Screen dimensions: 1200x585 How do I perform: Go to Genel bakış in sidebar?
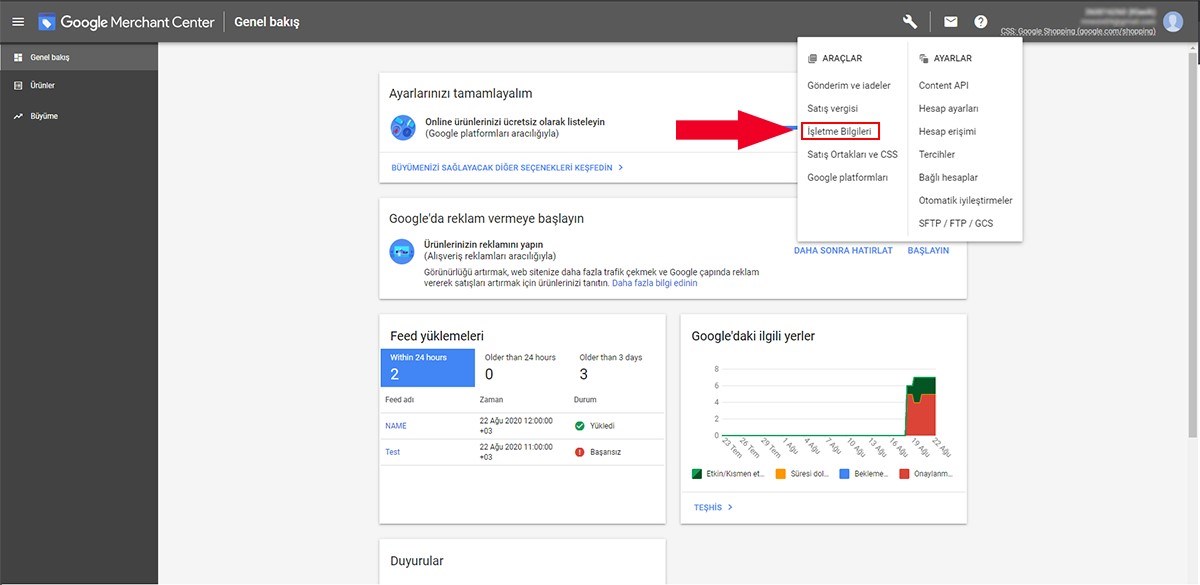[79, 58]
